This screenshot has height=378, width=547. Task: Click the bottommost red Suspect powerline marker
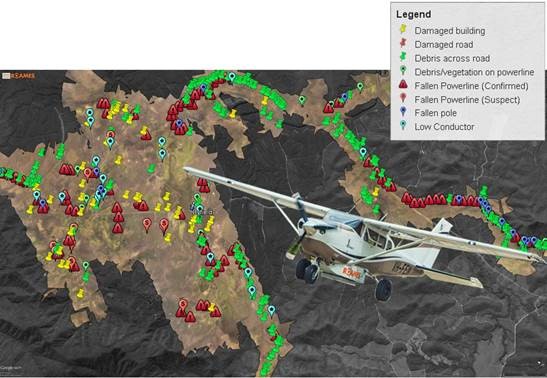183,305
